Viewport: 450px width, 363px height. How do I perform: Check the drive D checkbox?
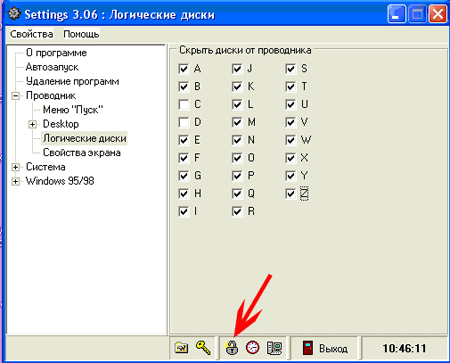[184, 122]
